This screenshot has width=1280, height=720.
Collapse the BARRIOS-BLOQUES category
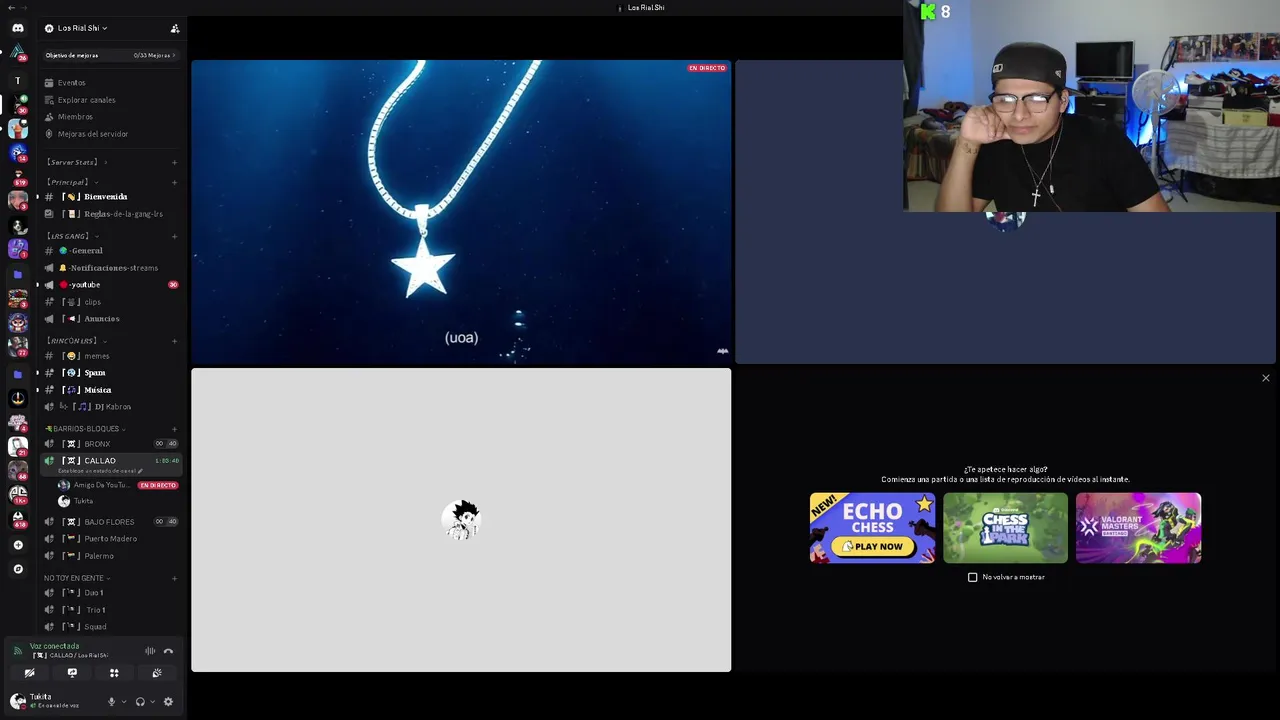point(84,429)
